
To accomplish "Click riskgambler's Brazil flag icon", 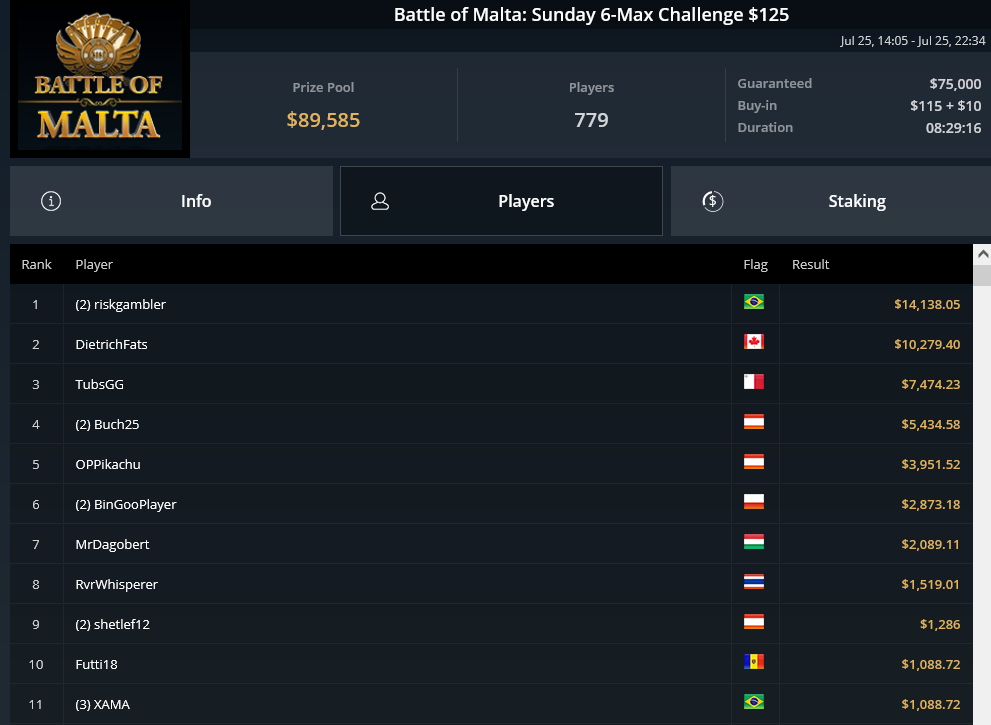I will coord(753,302).
